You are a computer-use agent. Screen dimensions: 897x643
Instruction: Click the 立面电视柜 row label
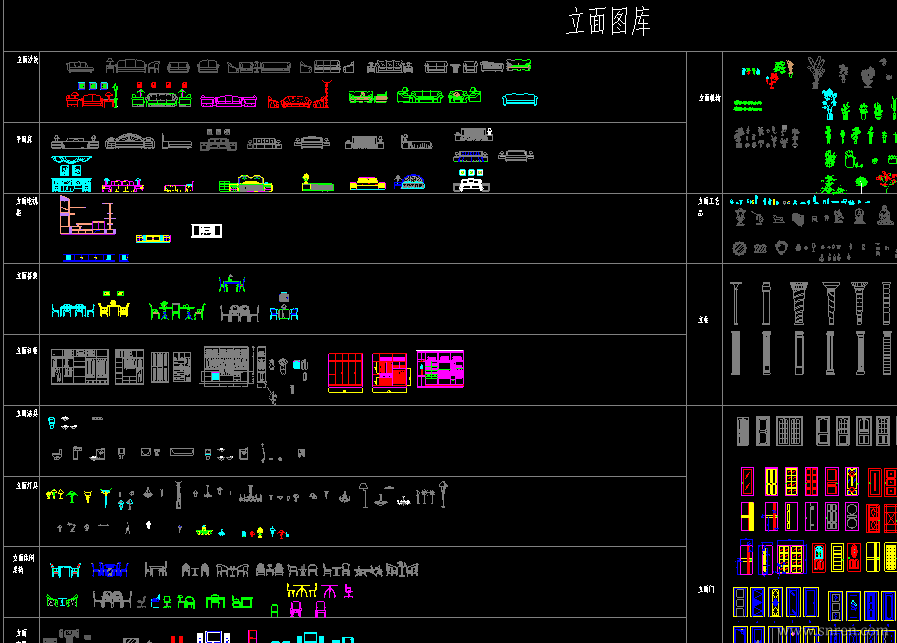tap(26, 207)
